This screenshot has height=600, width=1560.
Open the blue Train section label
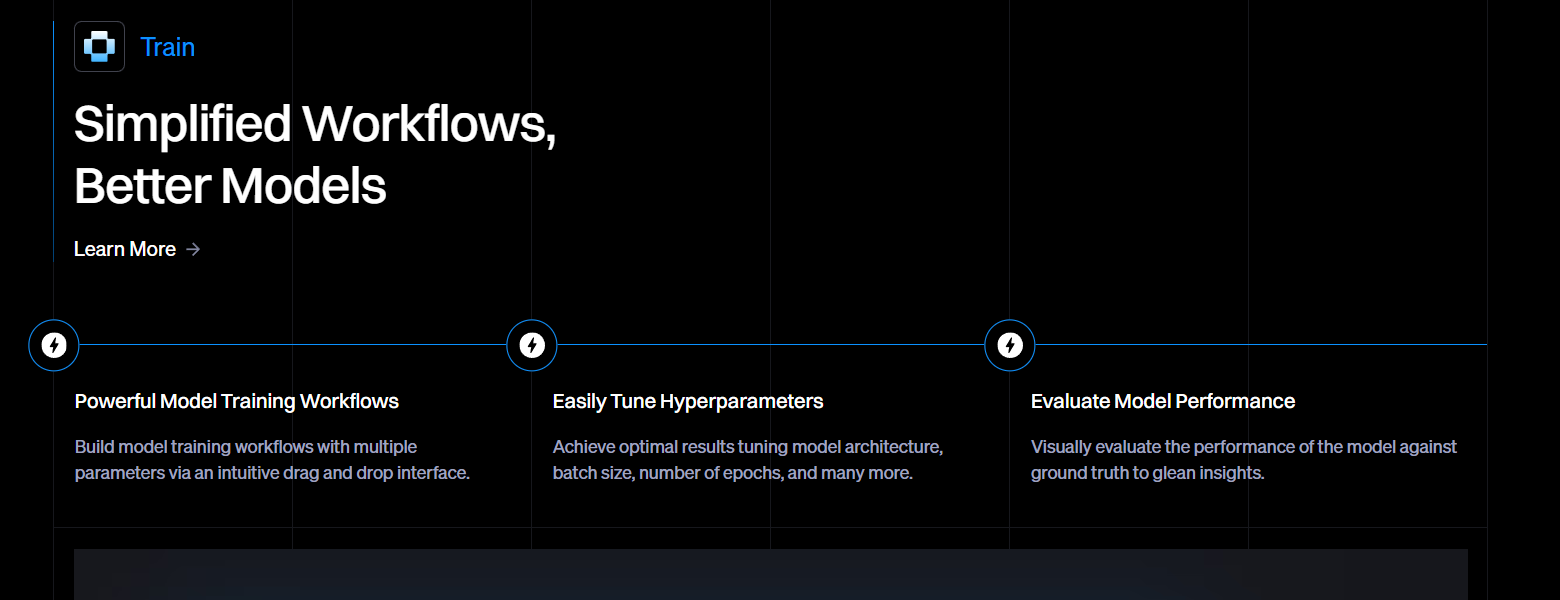(x=167, y=47)
